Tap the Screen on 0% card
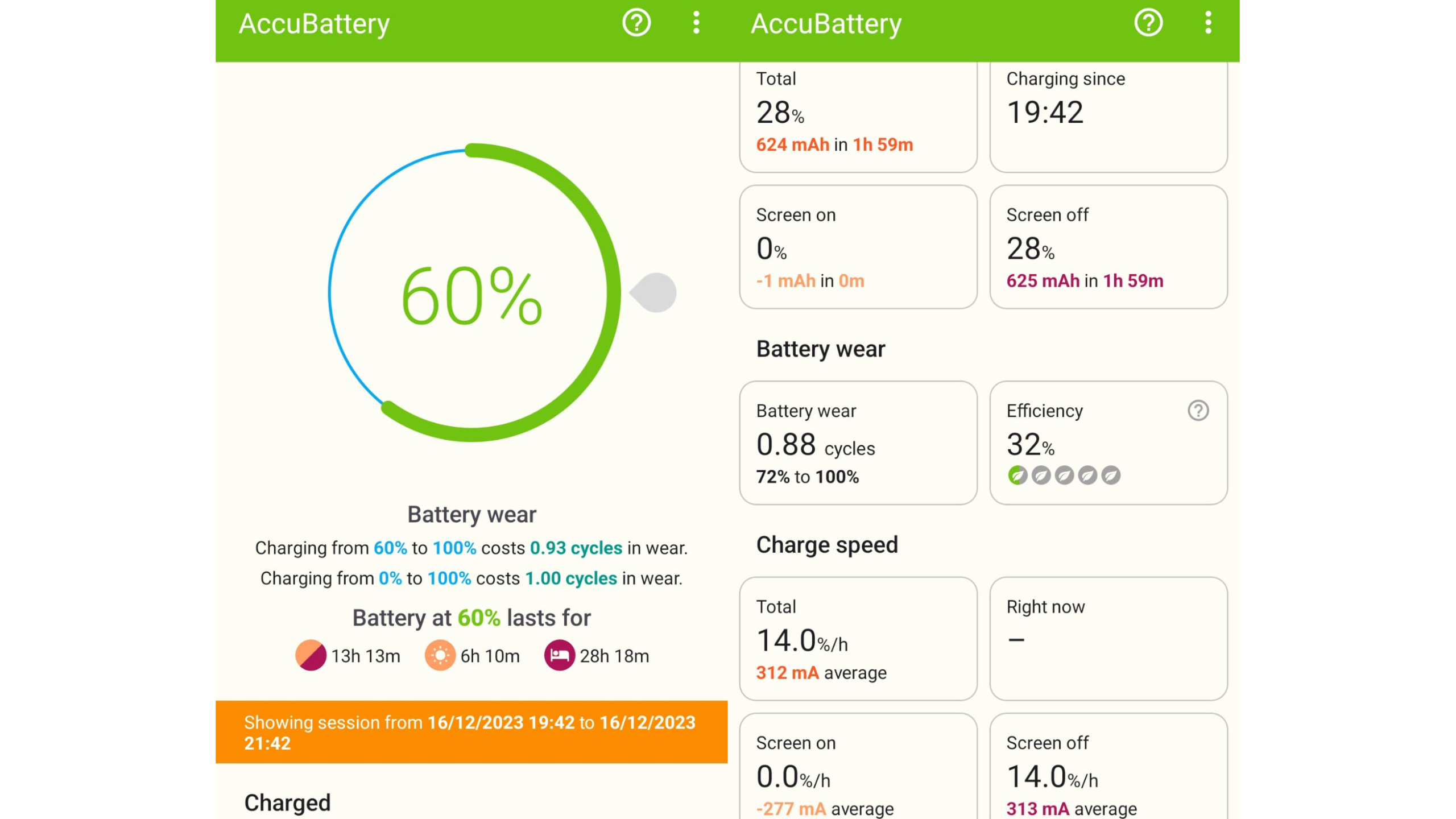 pyautogui.click(x=858, y=247)
